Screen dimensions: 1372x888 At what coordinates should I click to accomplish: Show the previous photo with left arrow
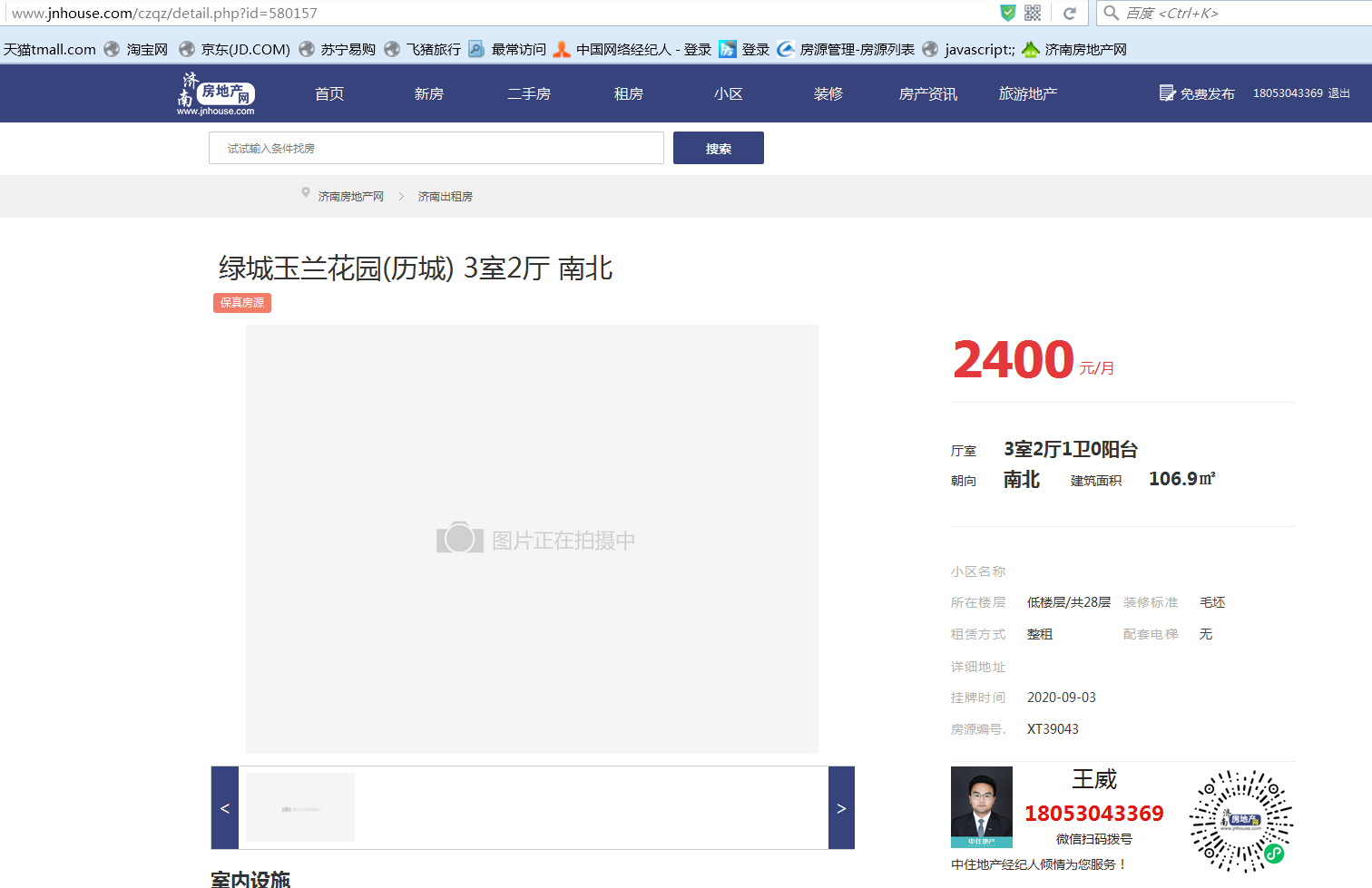(x=225, y=808)
